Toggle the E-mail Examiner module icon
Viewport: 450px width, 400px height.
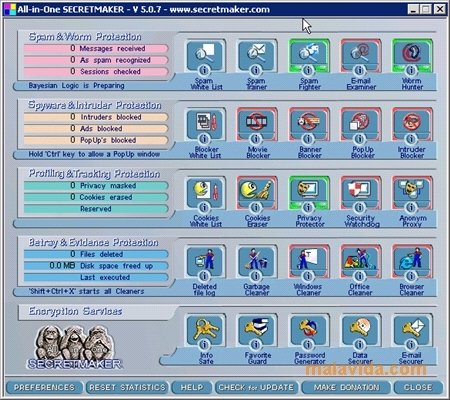[x=360, y=55]
